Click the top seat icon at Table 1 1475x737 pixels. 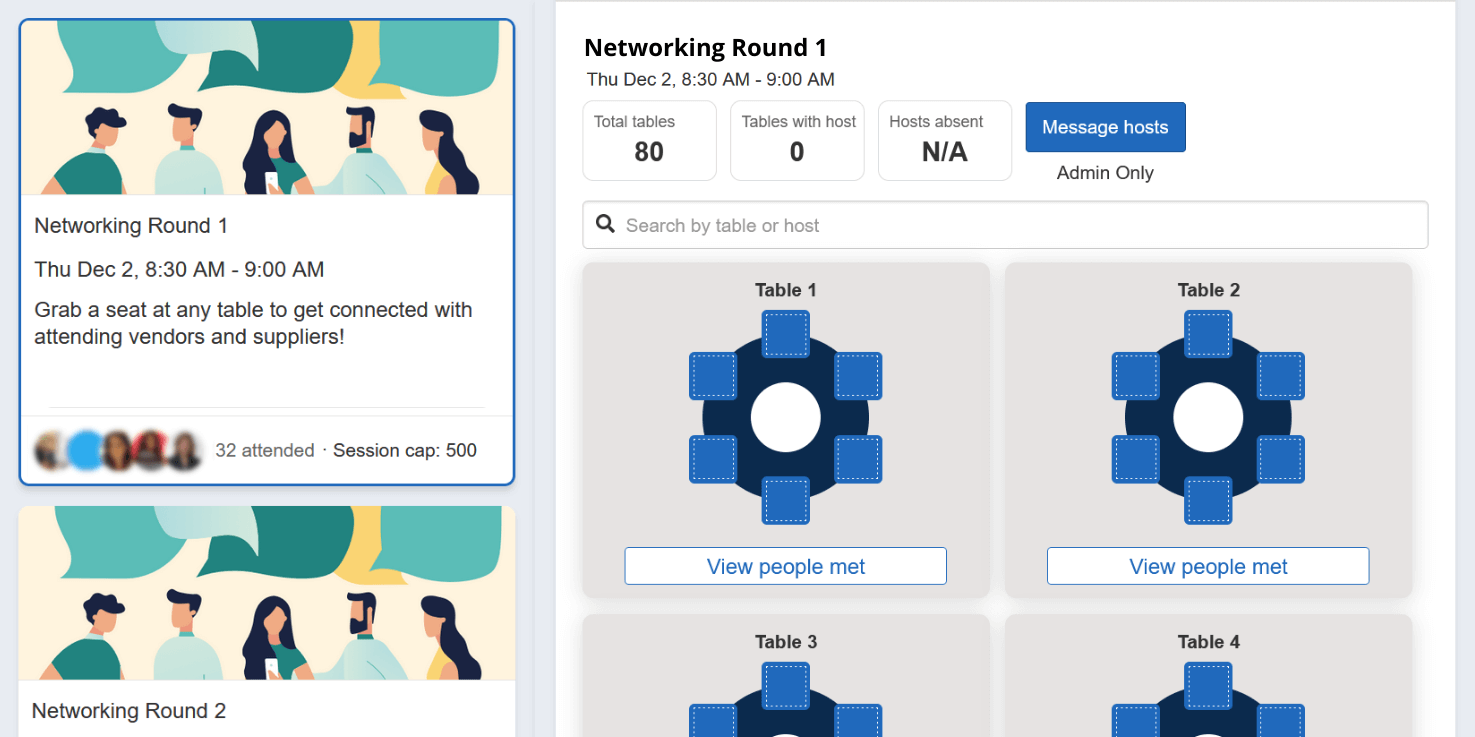click(786, 334)
